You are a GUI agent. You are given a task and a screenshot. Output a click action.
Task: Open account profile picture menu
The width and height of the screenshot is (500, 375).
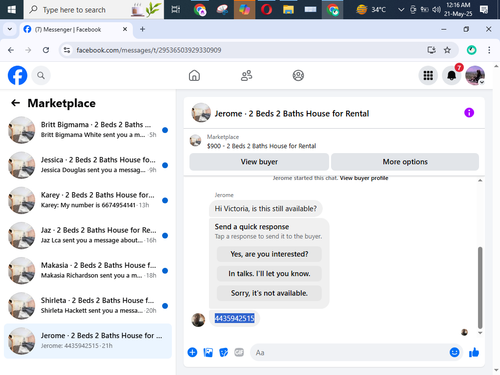[x=475, y=76]
